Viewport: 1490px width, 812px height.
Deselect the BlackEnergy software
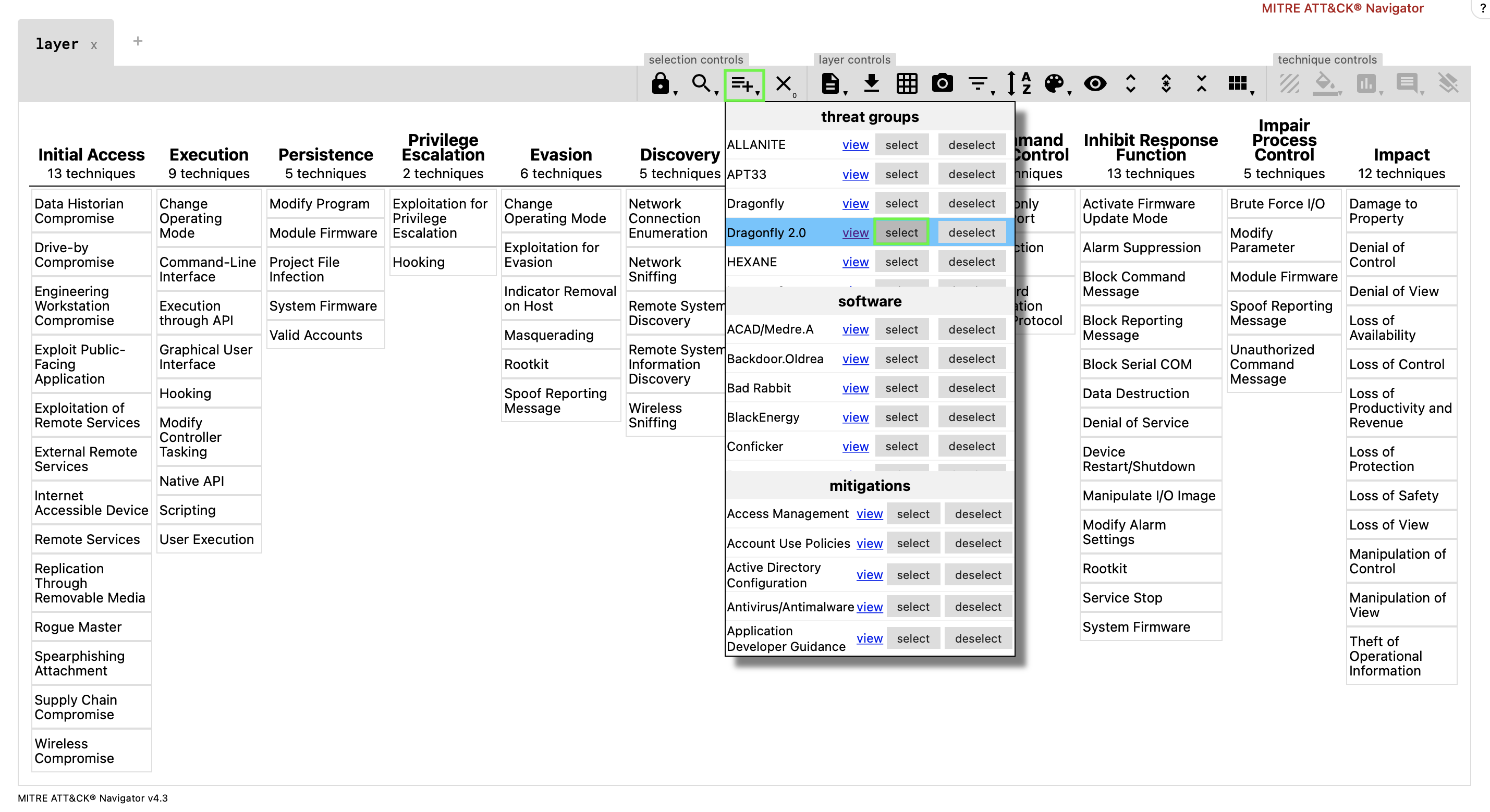tap(971, 417)
